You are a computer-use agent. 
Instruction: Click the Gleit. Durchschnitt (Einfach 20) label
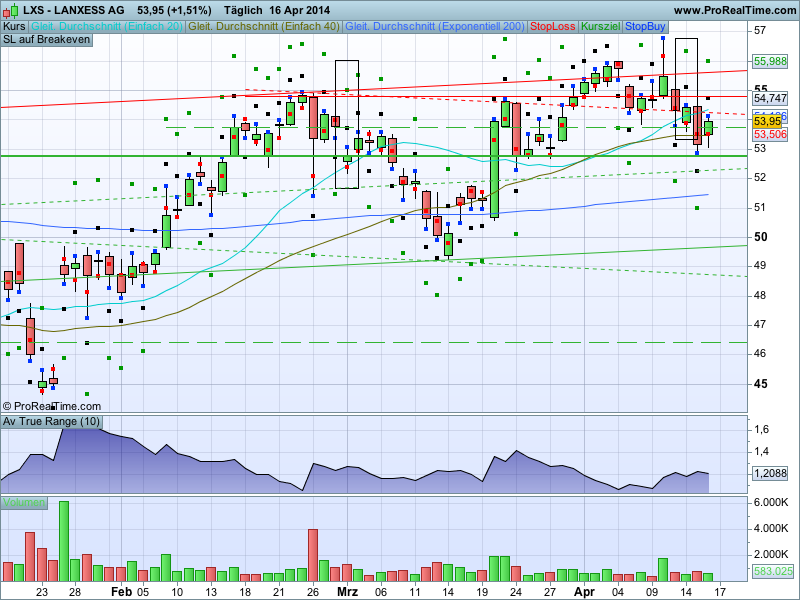click(107, 25)
